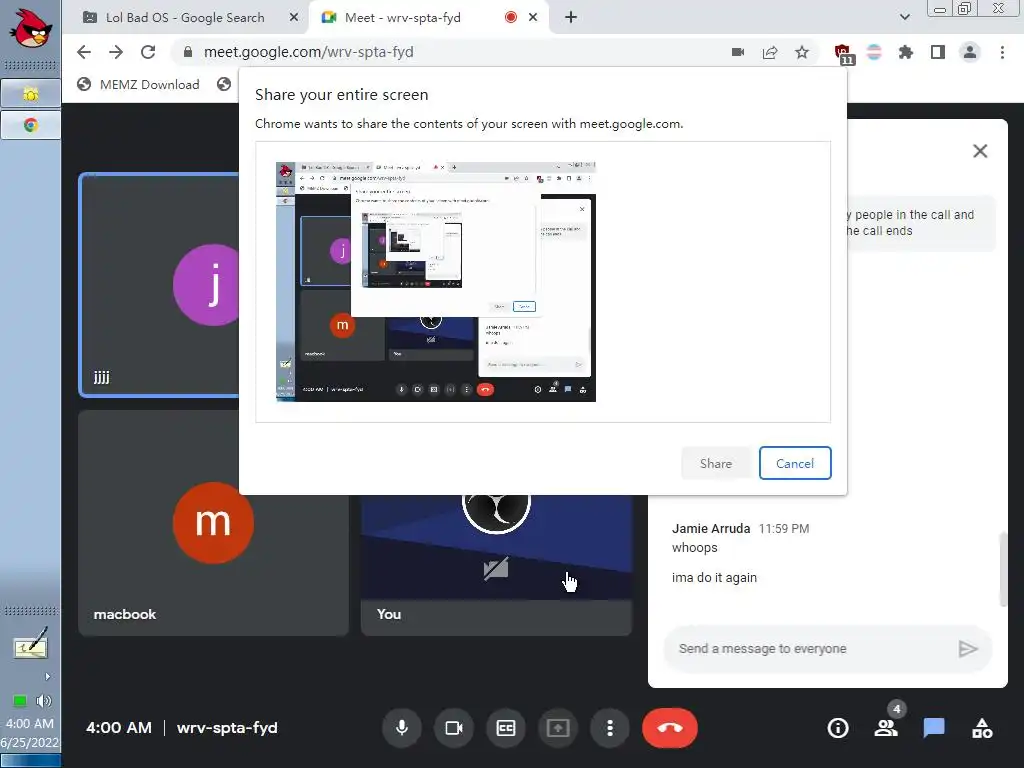Click the Jamie Arruda sender name

click(x=711, y=528)
